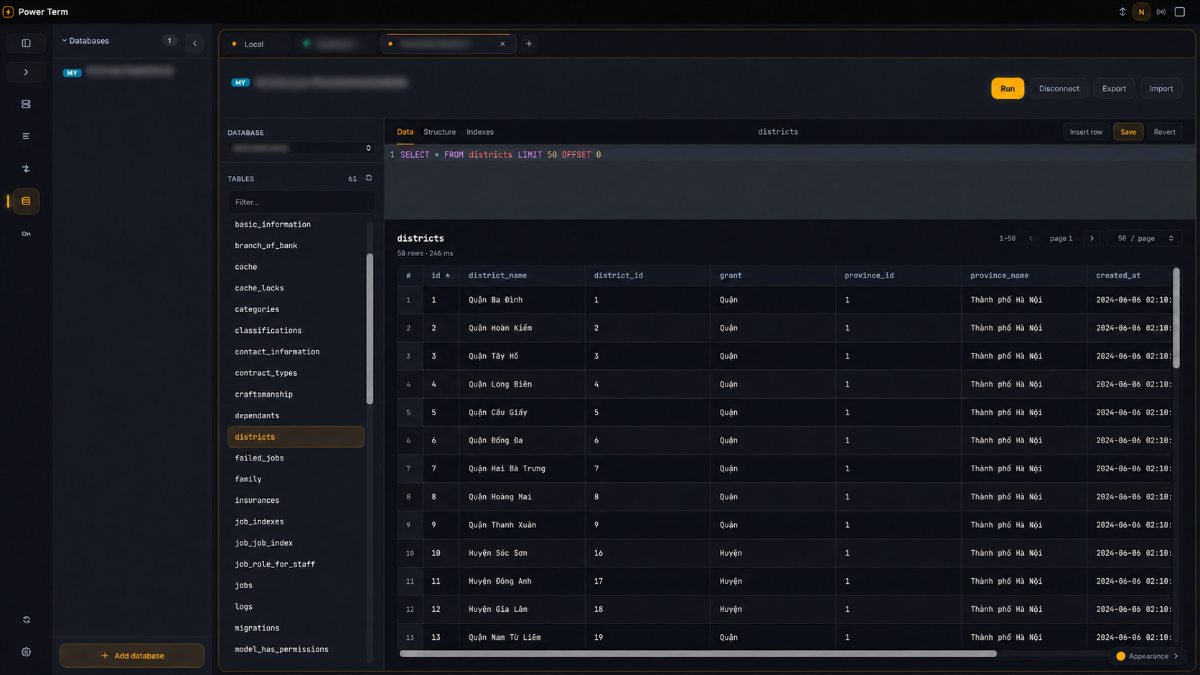The image size is (1200, 675).
Task: Disconnect from the database
Action: pyautogui.click(x=1059, y=88)
